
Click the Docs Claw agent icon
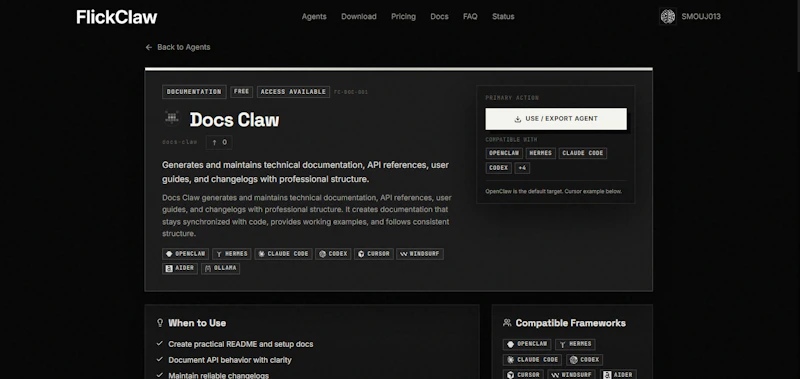[172, 118]
